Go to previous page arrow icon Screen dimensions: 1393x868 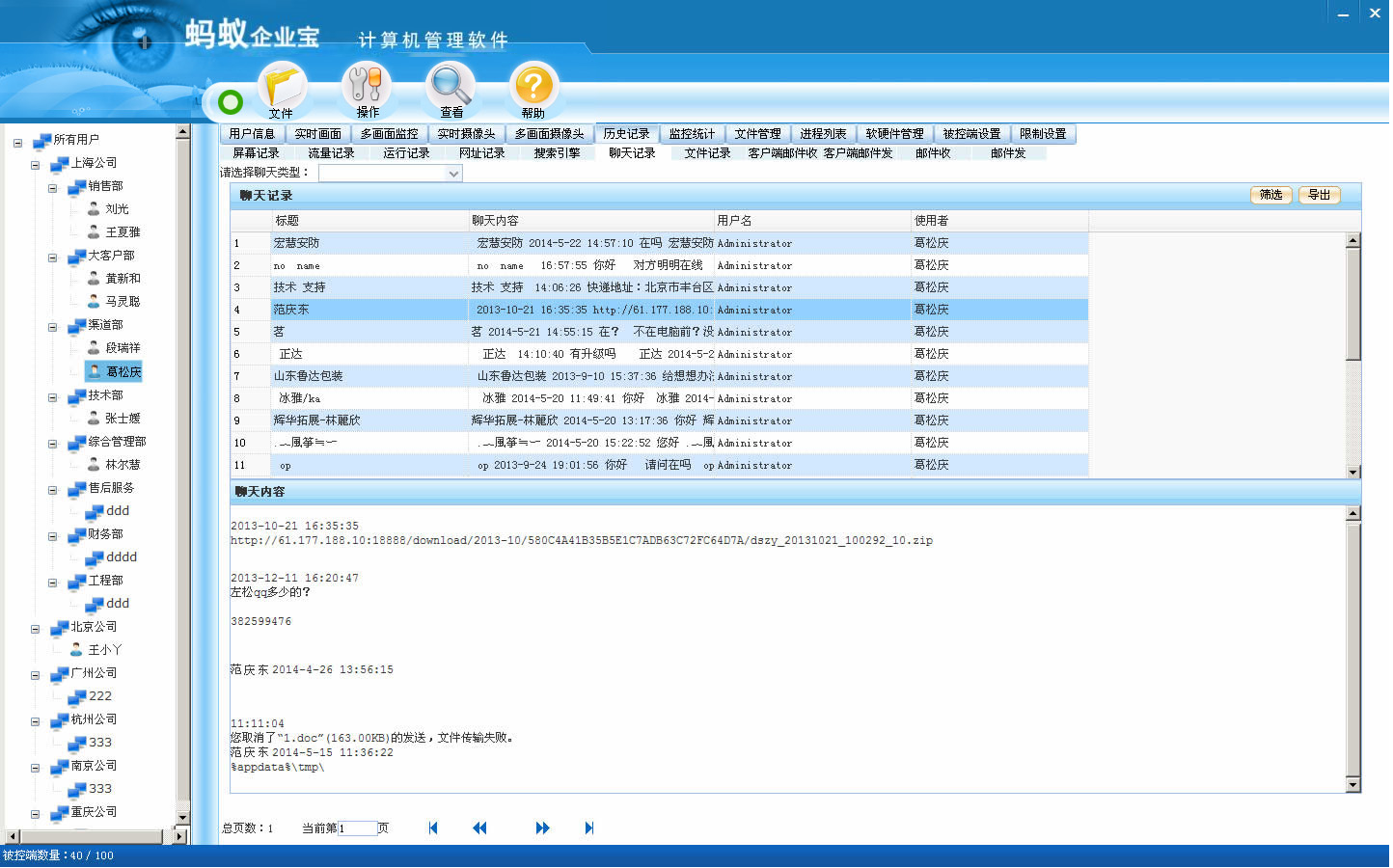point(479,828)
